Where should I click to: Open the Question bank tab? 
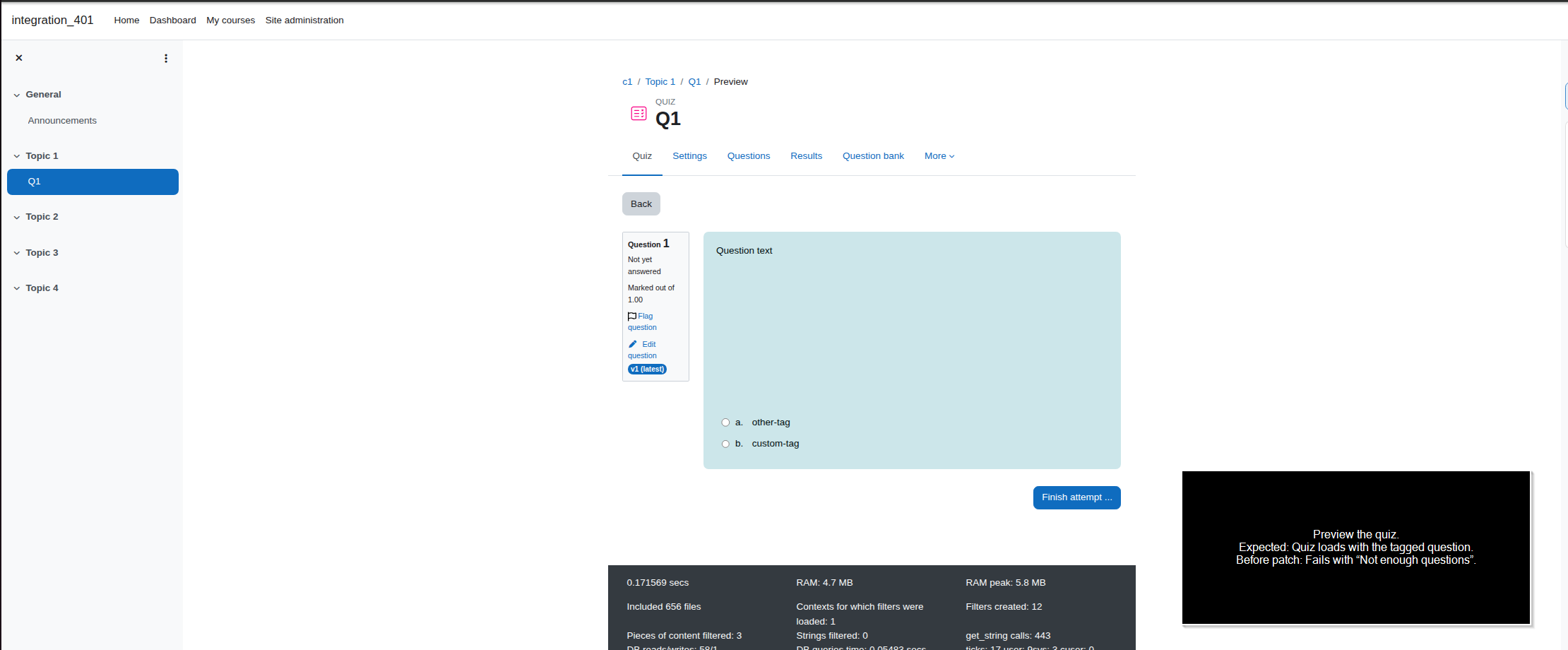tap(873, 156)
